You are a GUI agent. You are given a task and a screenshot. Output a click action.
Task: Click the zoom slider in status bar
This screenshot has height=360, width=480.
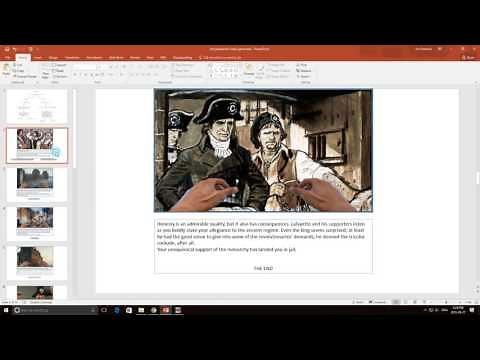pos(446,302)
